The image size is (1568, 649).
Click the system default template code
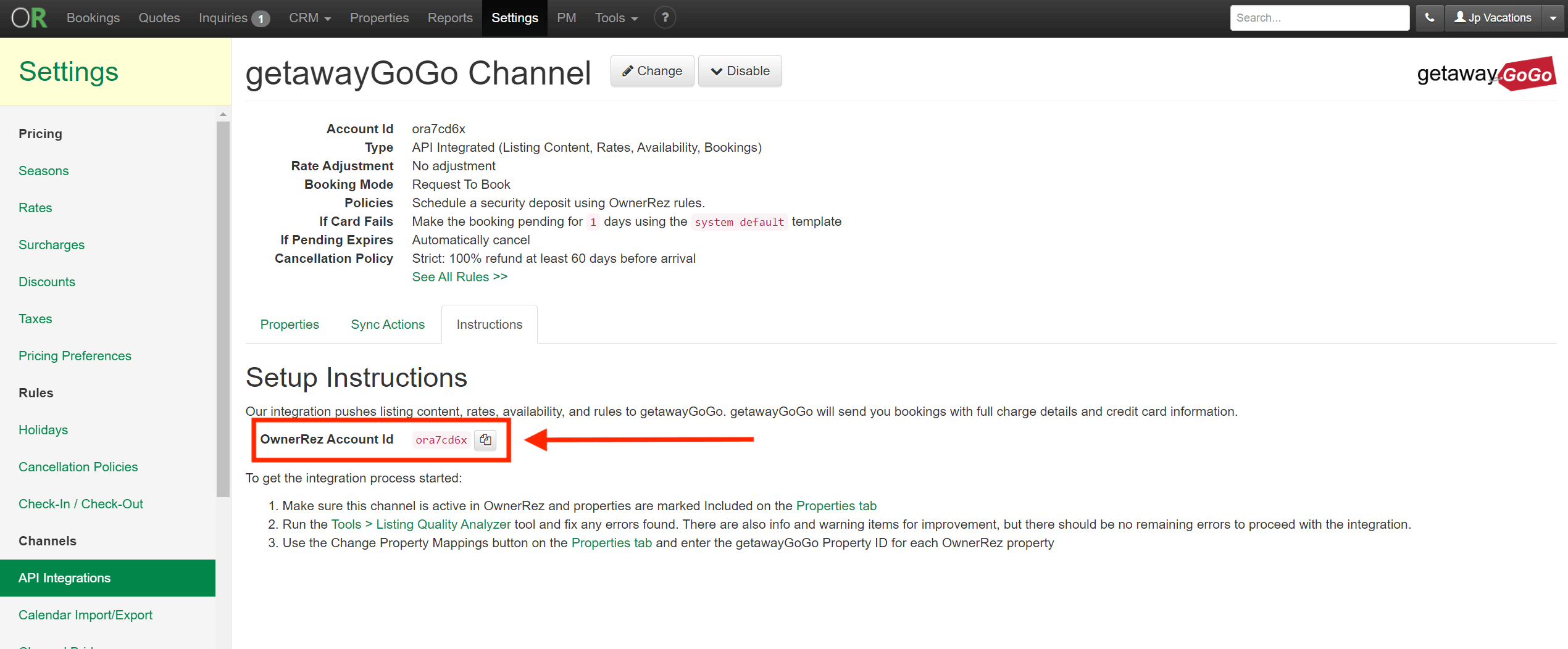(x=739, y=222)
